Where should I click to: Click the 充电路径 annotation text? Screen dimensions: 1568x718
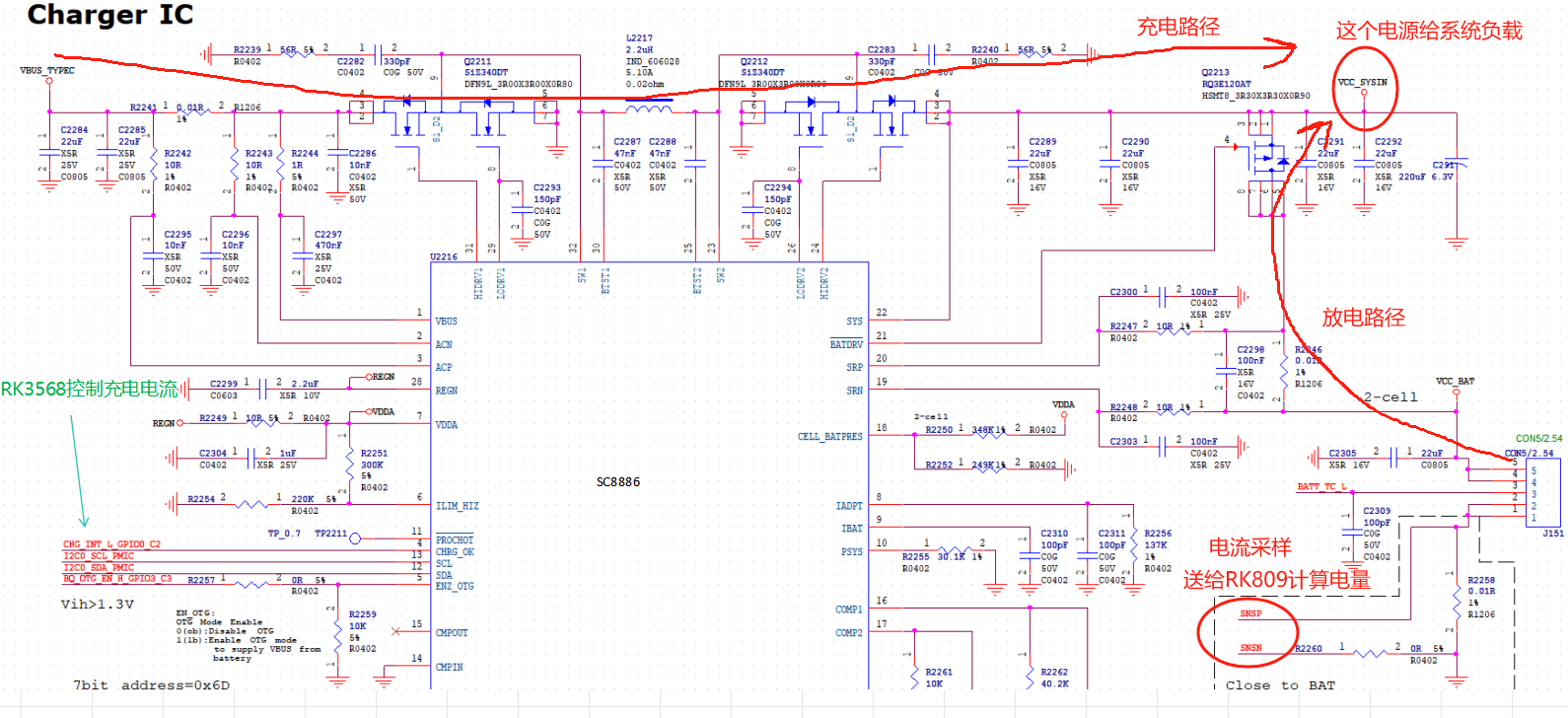coord(1177,27)
